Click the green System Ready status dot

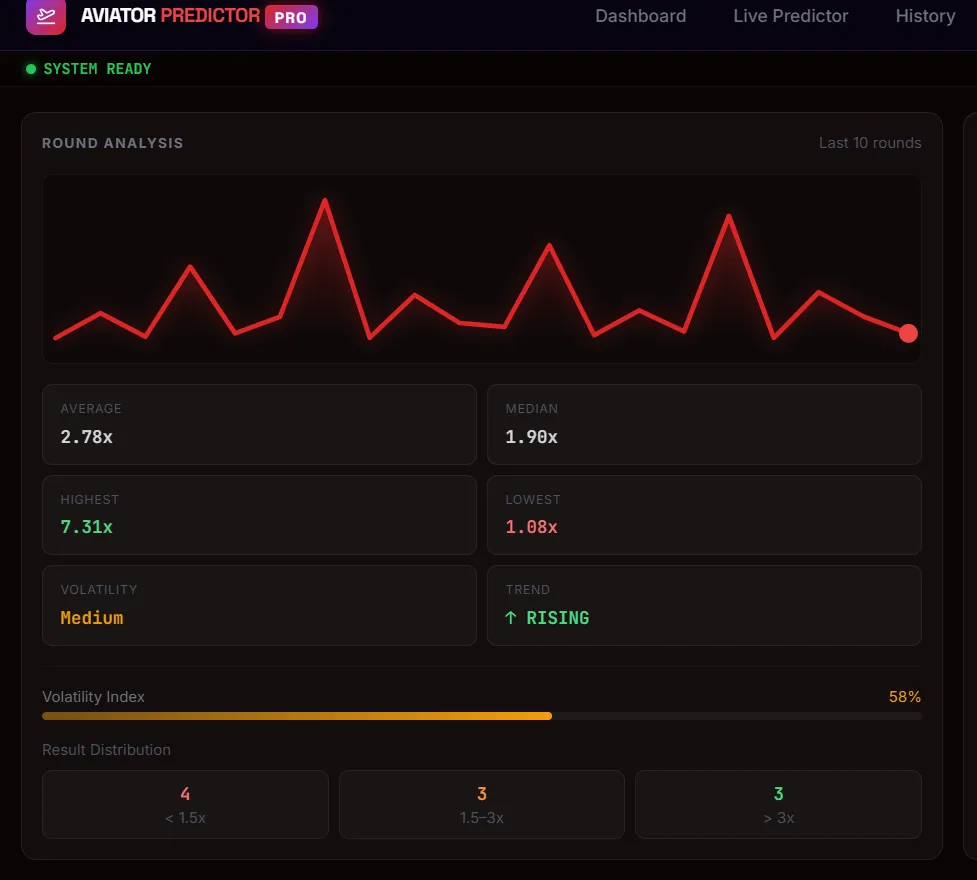pos(31,69)
